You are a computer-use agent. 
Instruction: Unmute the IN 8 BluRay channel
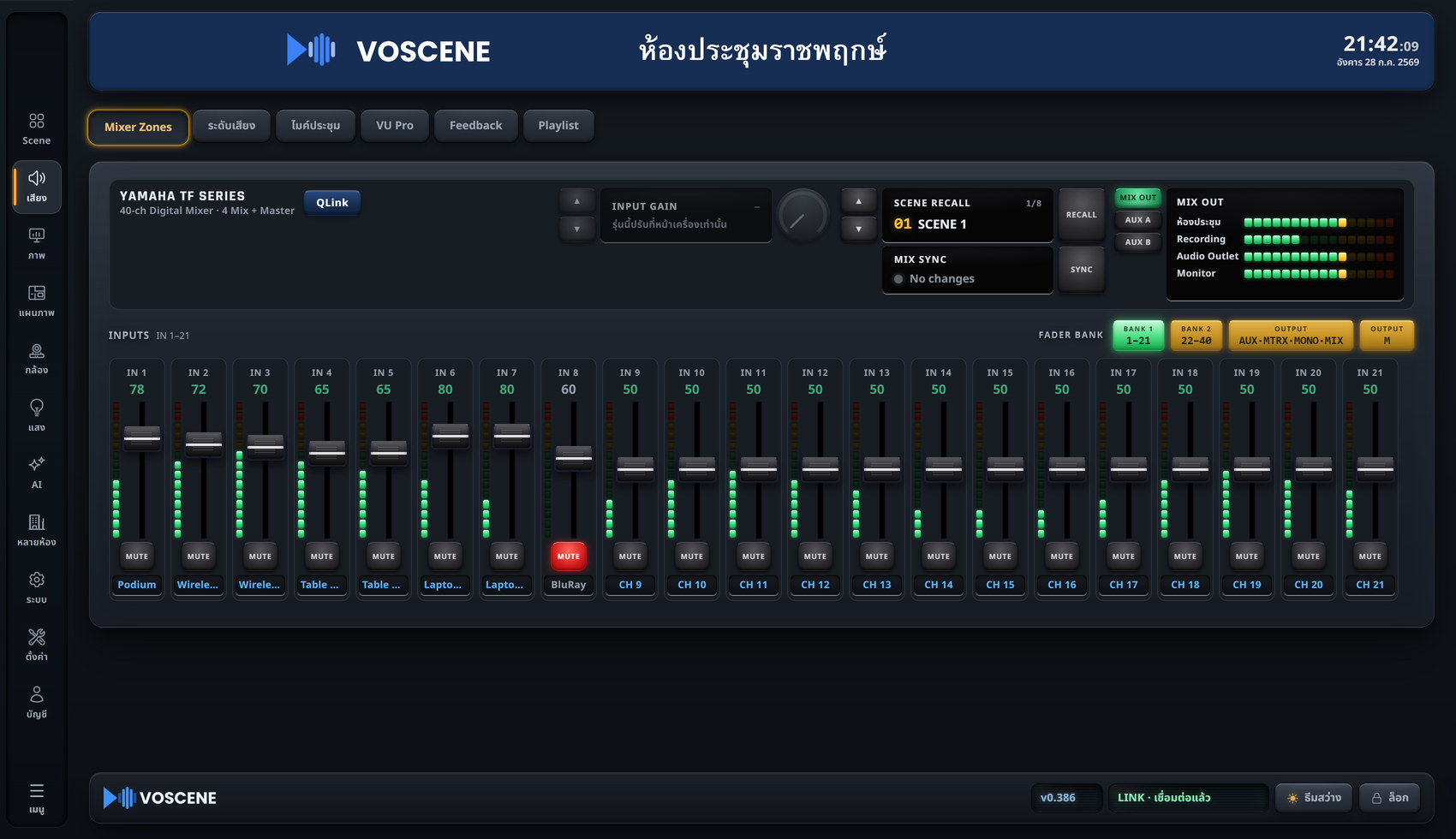[x=569, y=556]
